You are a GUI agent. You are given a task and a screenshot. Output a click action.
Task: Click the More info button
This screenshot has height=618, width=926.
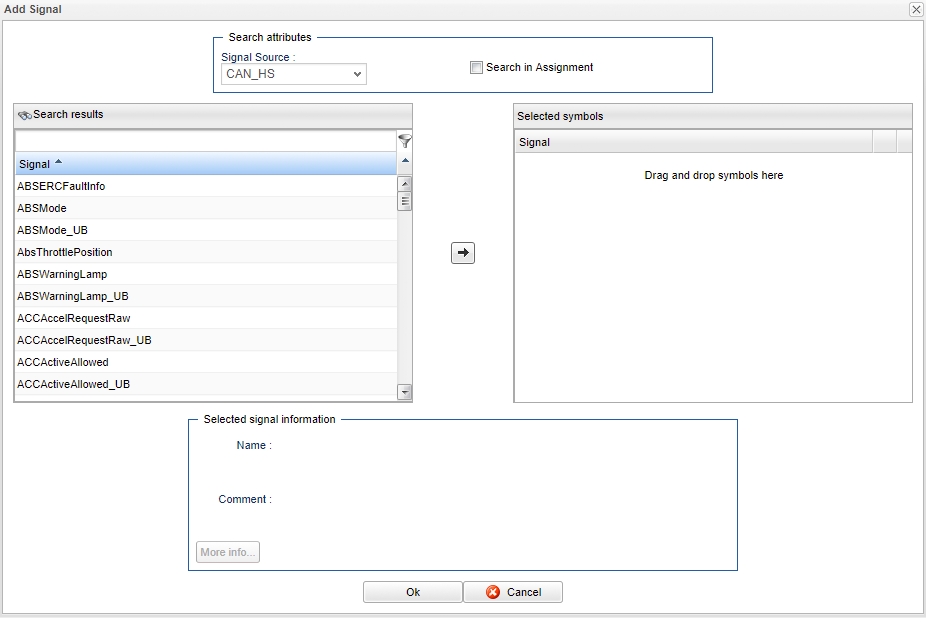tap(228, 552)
